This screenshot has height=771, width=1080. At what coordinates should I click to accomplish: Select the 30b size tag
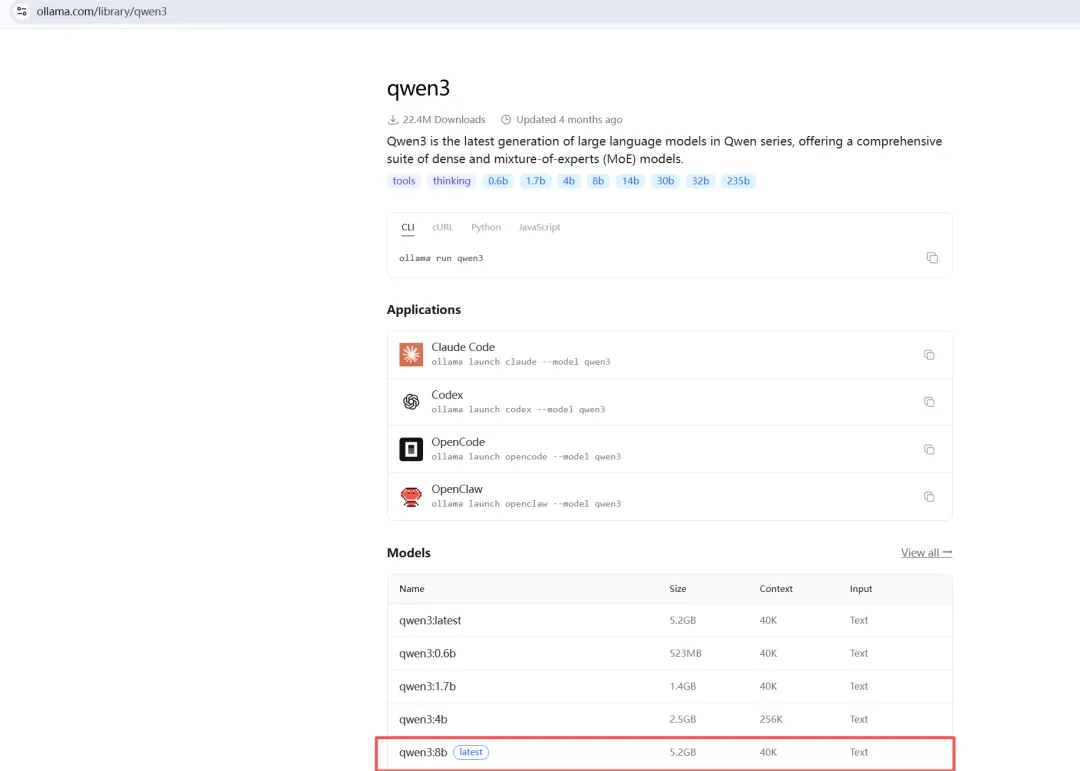[x=665, y=181]
